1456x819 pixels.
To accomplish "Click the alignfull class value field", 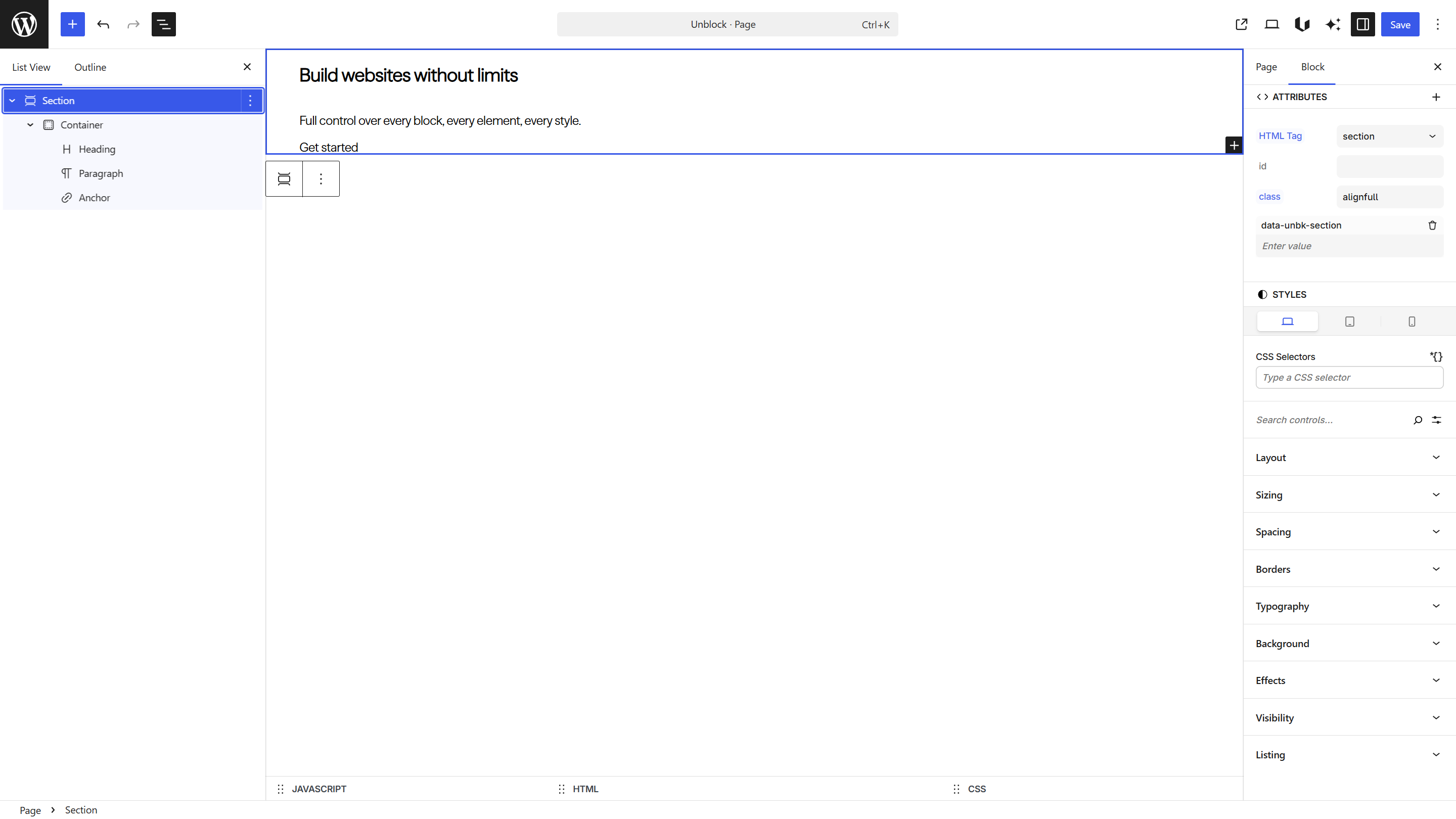I will point(1389,197).
